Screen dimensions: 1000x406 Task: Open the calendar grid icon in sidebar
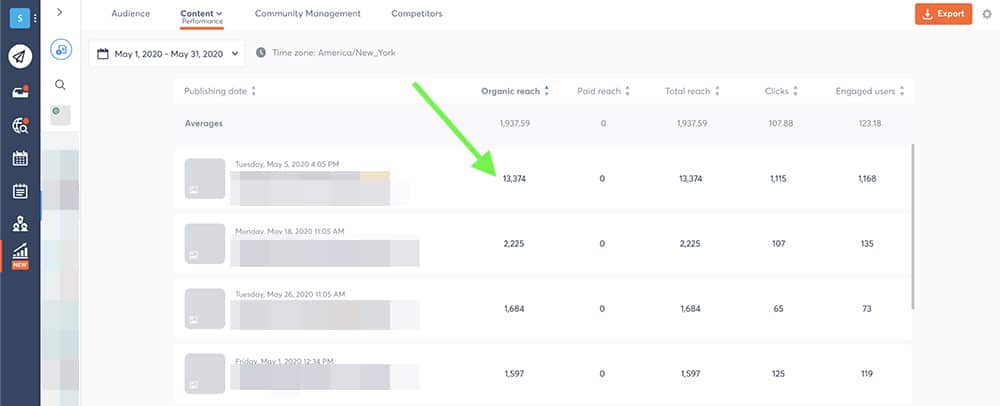pos(20,158)
